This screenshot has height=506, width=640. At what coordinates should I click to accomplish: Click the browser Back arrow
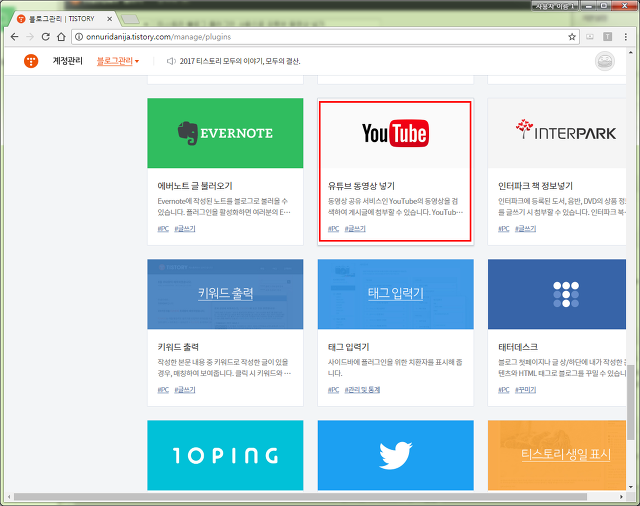click(x=14, y=37)
